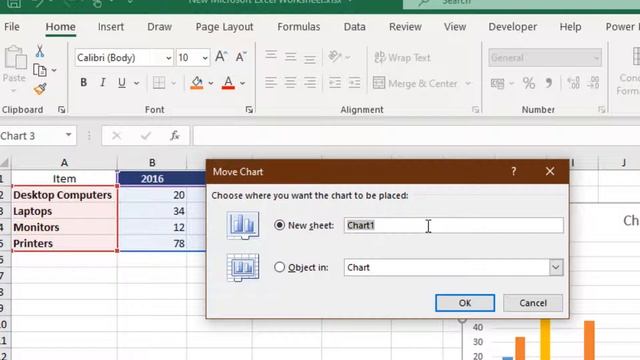Align text left

271,83
